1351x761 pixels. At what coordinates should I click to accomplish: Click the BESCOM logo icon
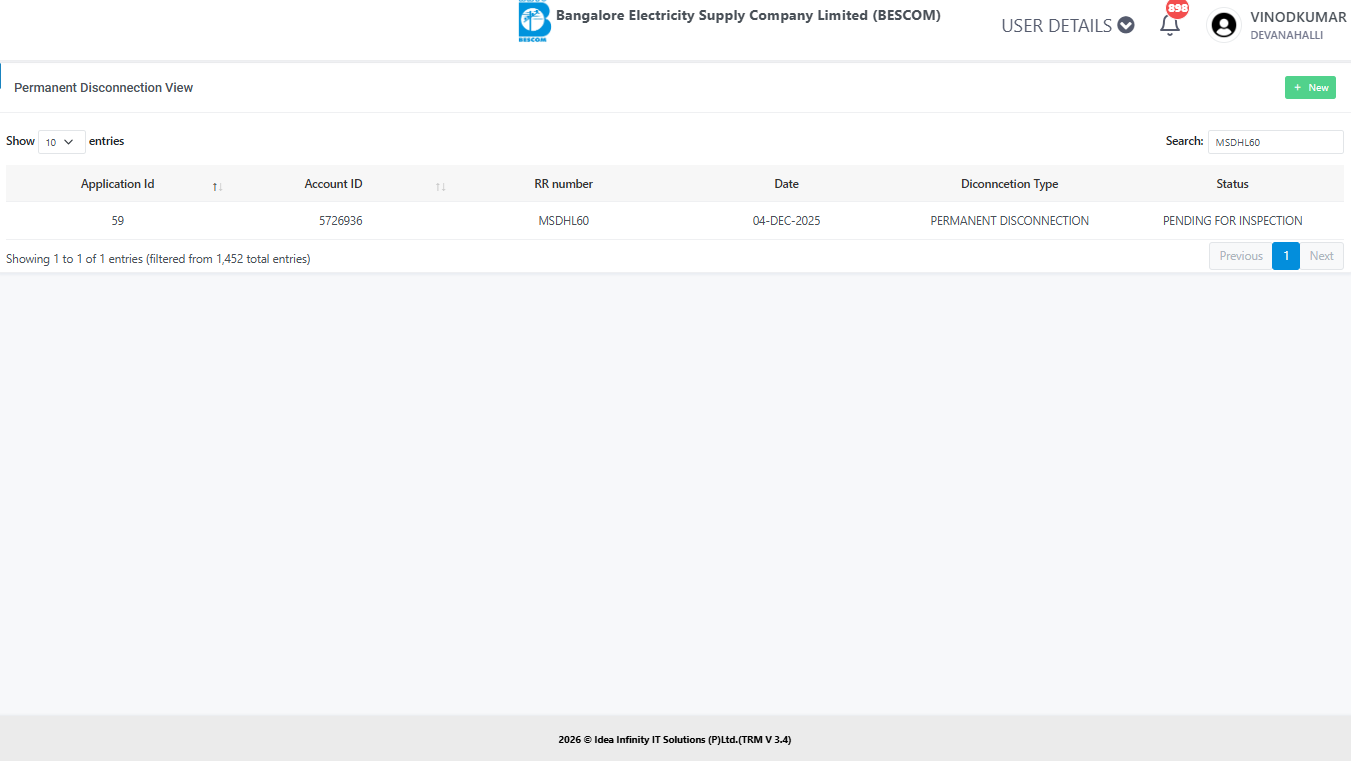click(534, 21)
